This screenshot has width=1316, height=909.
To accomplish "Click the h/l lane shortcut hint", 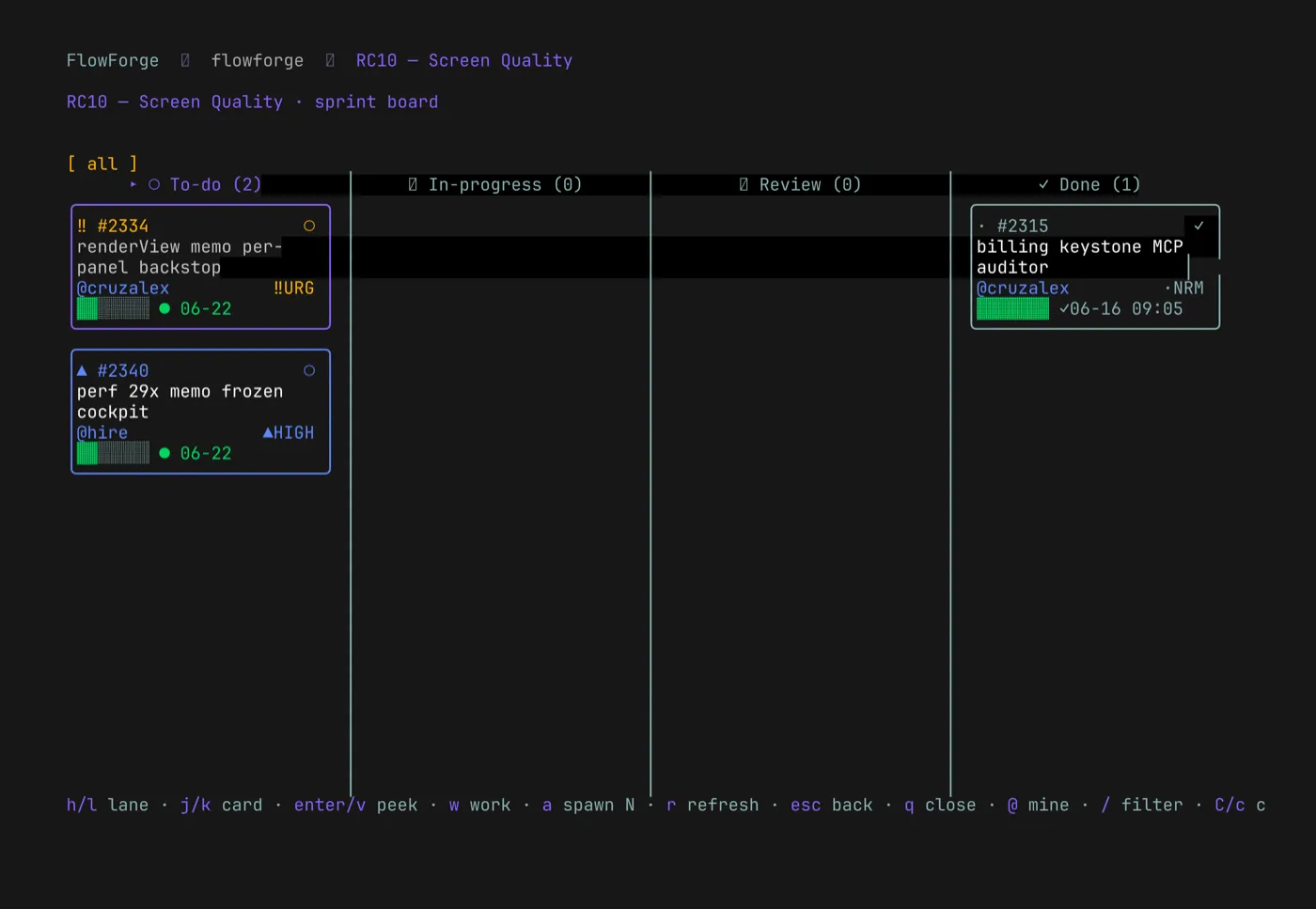I will pyautogui.click(x=107, y=805).
